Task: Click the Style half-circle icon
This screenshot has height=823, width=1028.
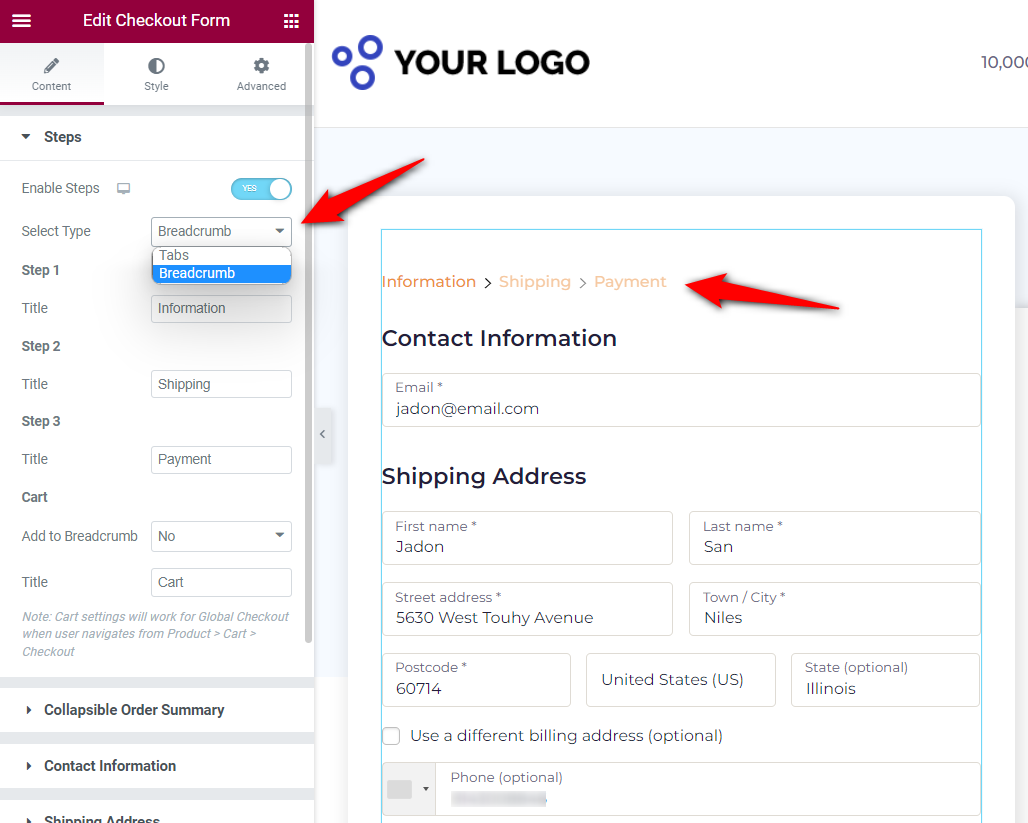Action: tap(156, 66)
